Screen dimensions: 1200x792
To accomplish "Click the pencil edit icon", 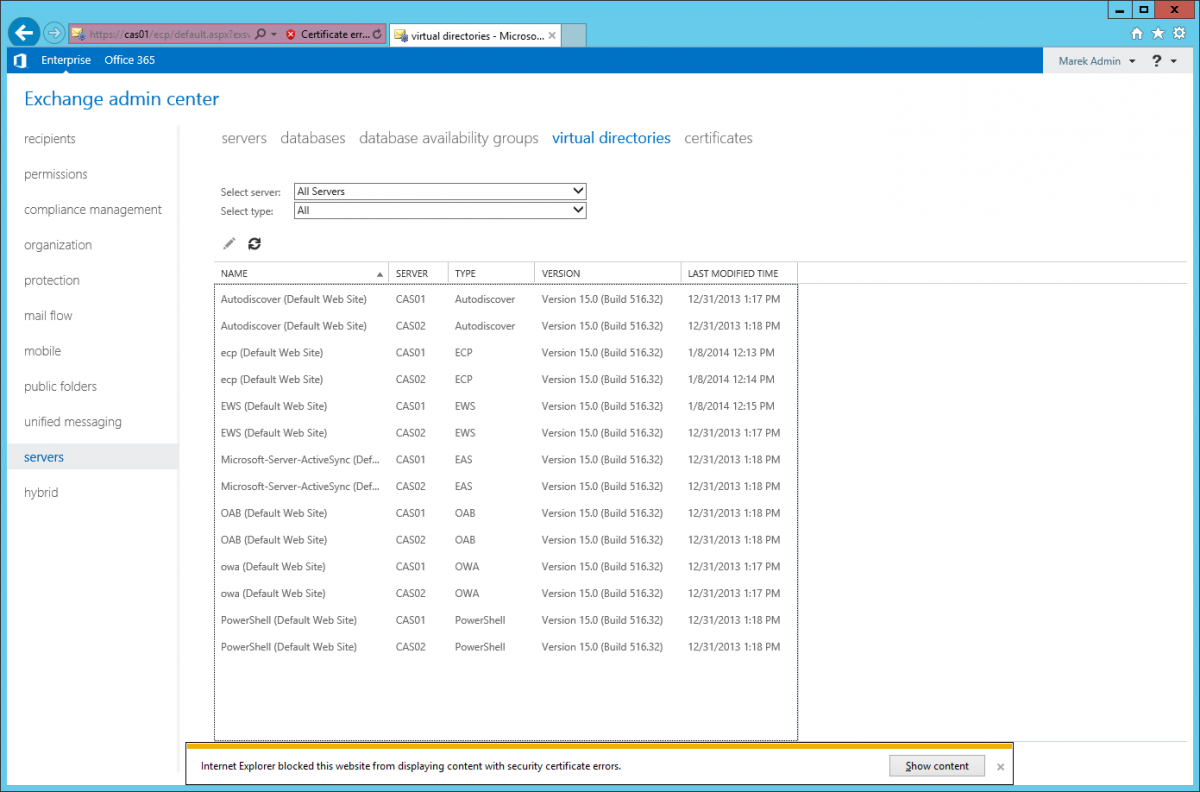I will pos(229,243).
